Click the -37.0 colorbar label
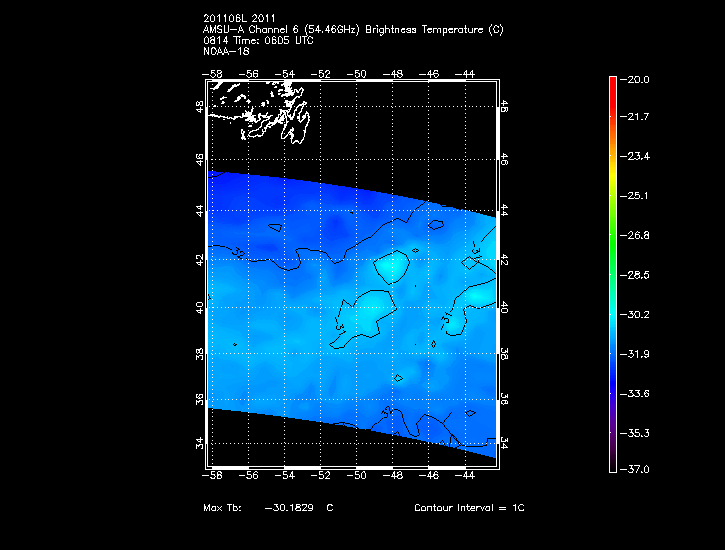Image resolution: width=725 pixels, height=550 pixels. click(636, 469)
